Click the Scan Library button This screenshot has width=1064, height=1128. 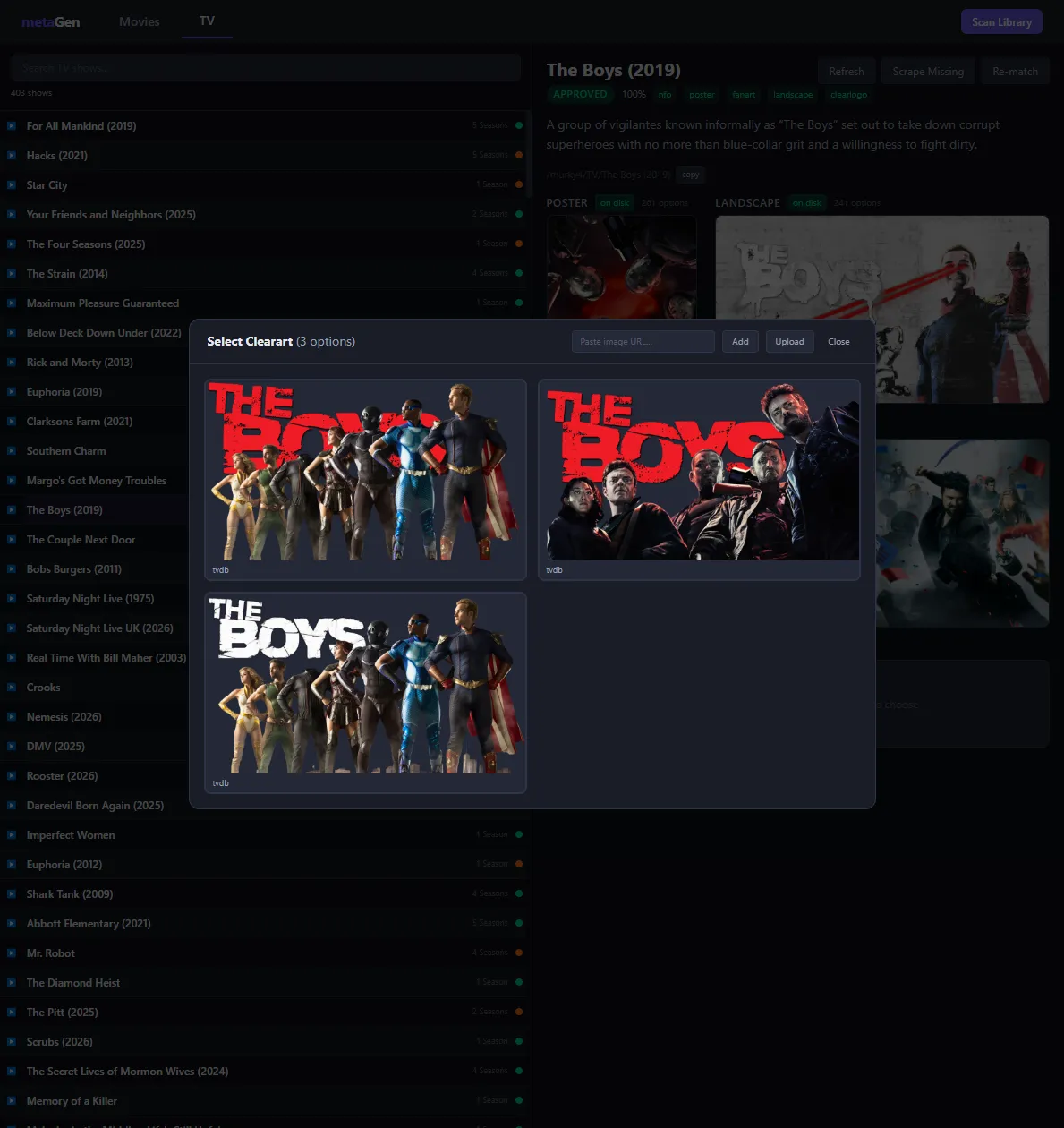1001,22
